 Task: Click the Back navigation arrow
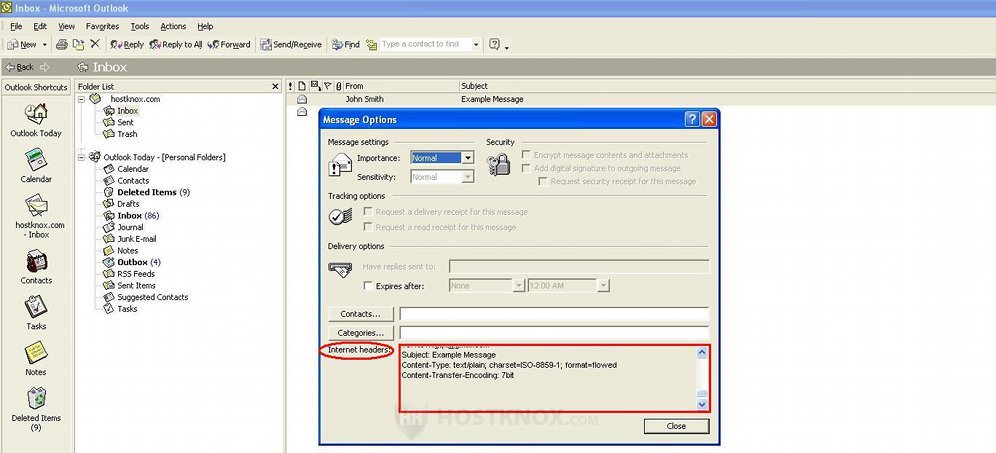20,67
